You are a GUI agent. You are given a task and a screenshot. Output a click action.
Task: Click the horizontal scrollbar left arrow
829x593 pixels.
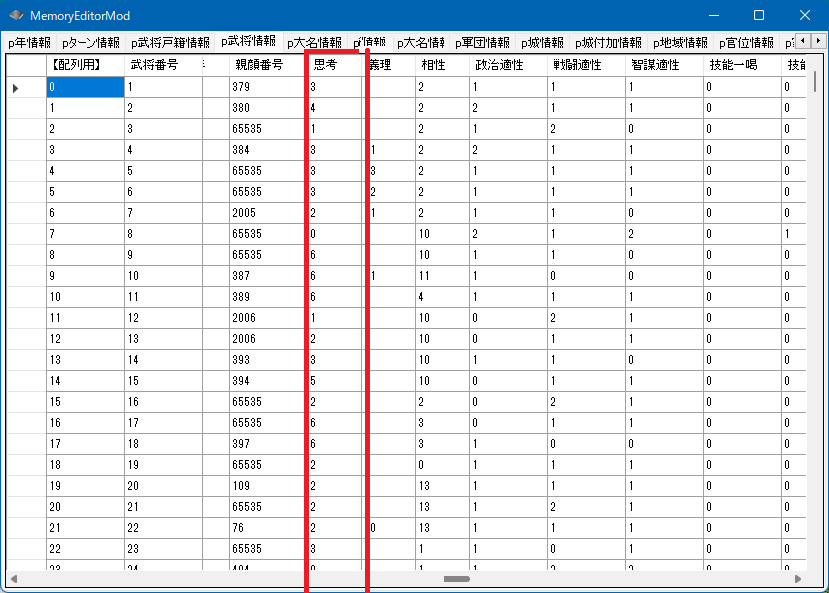pos(13,579)
